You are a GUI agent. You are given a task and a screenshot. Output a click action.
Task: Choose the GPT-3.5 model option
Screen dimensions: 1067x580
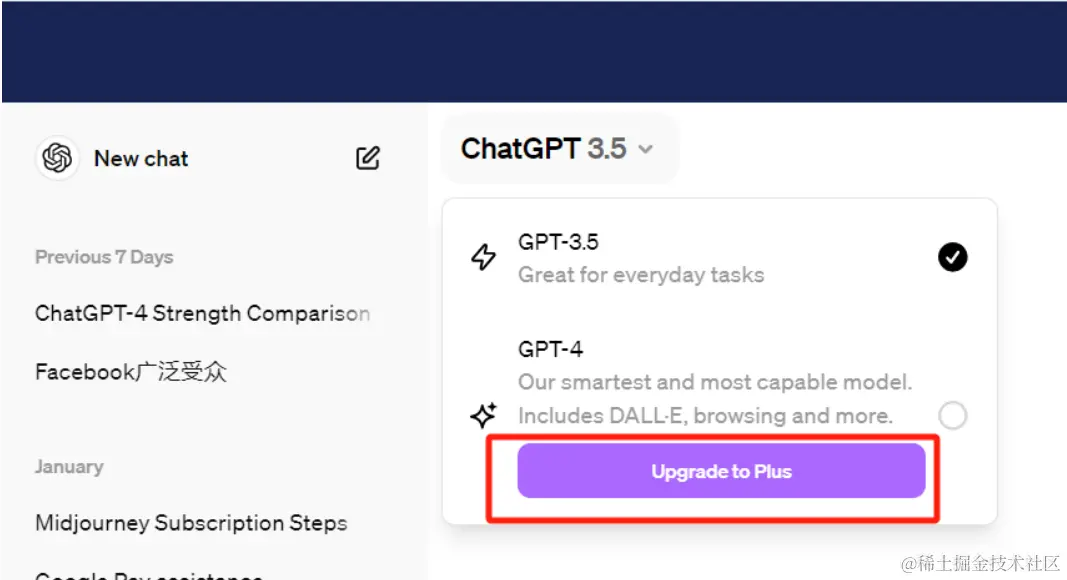coord(558,242)
